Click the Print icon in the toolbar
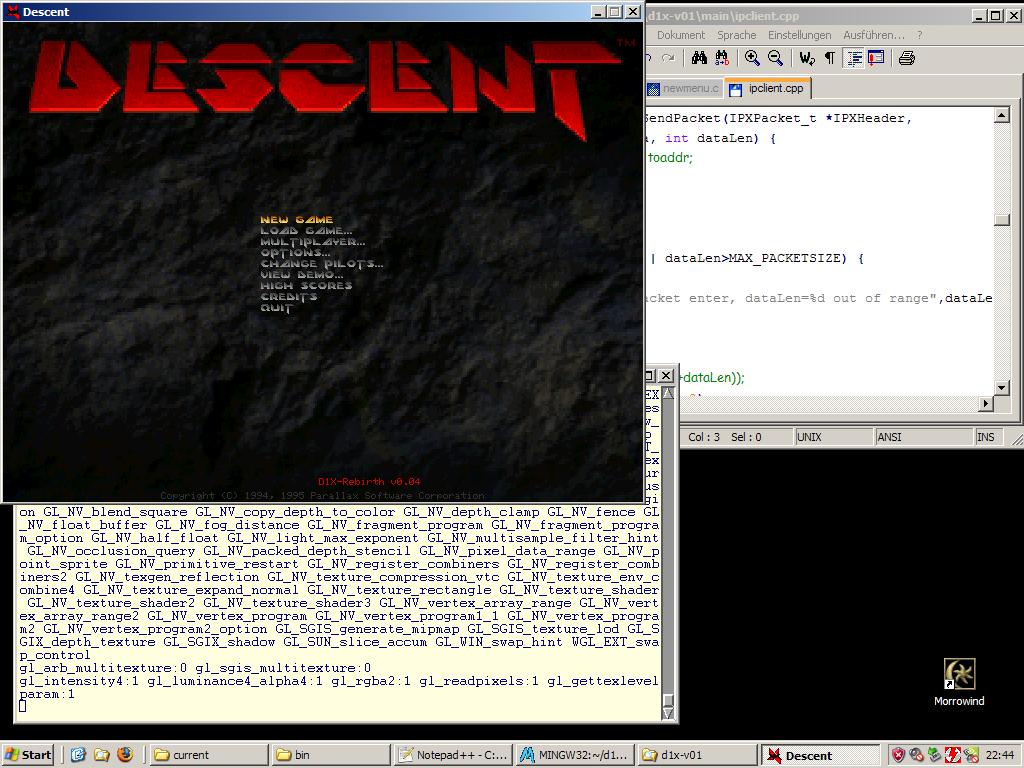 click(906, 58)
